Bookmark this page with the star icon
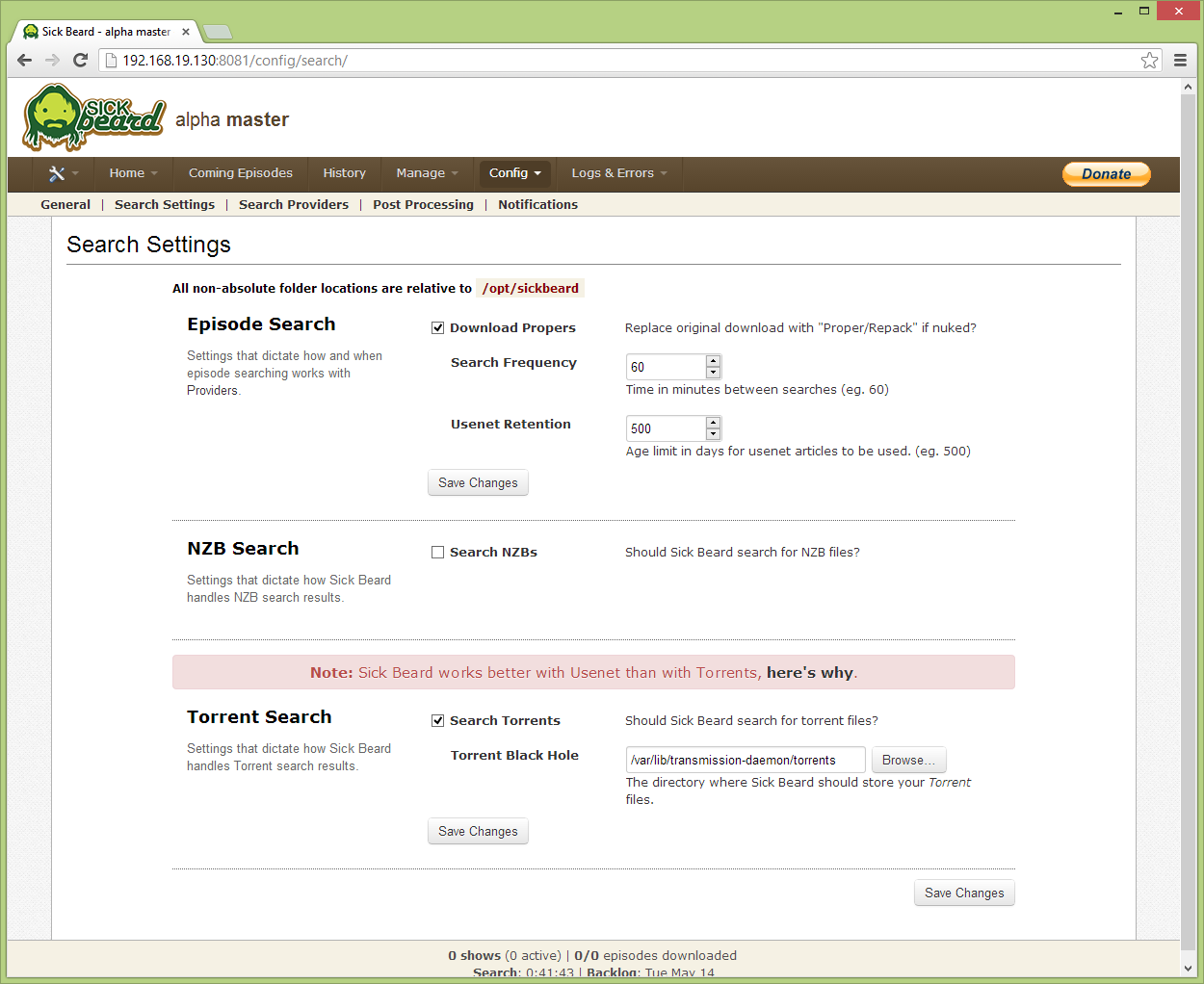Viewport: 1204px width, 984px height. point(1149,61)
